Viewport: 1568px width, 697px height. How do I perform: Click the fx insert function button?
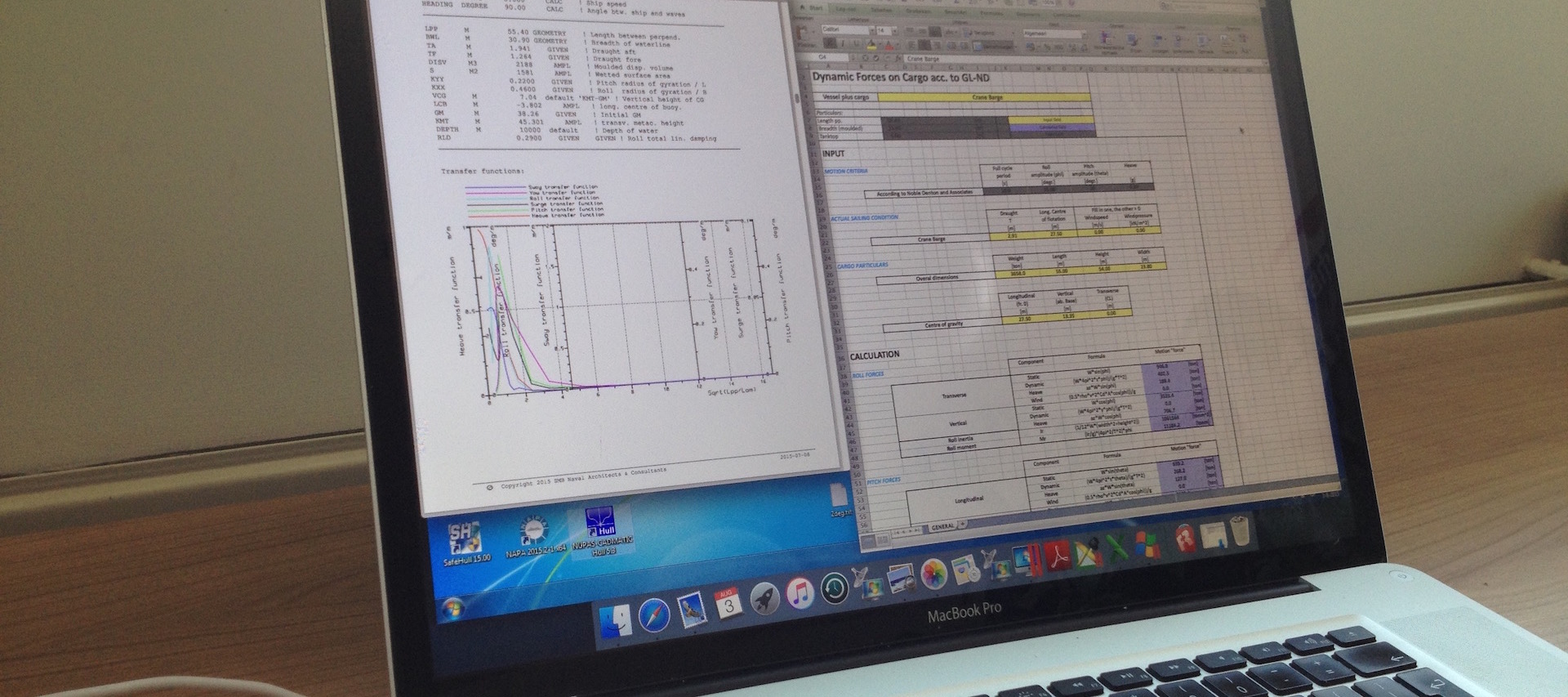(898, 58)
